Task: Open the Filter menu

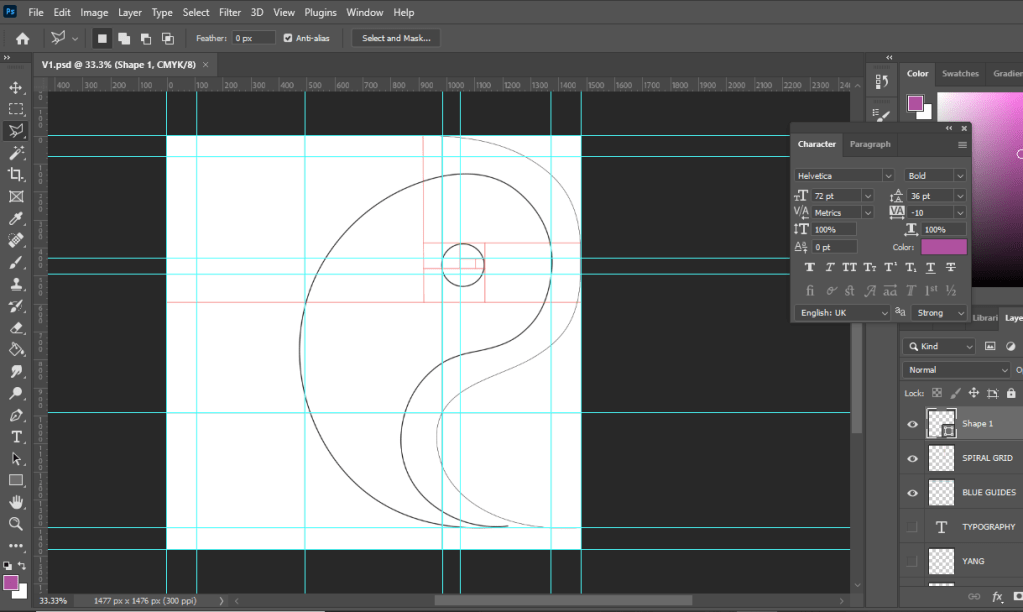Action: (230, 13)
